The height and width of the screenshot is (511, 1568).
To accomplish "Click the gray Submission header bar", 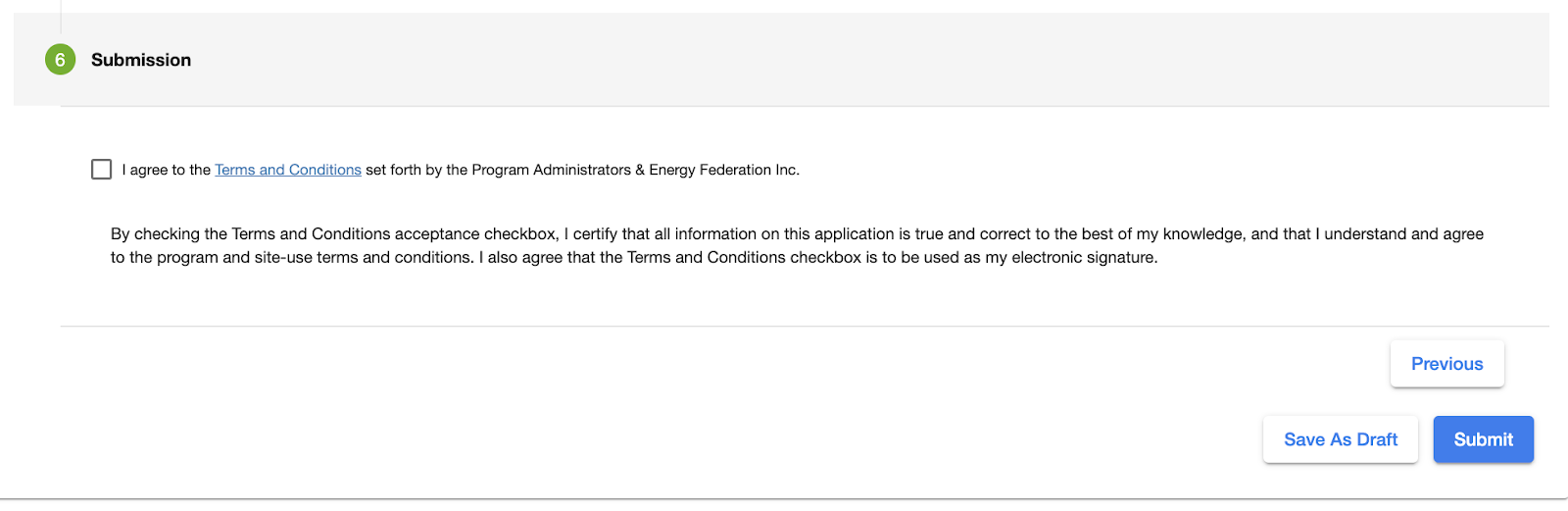I will click(x=784, y=60).
